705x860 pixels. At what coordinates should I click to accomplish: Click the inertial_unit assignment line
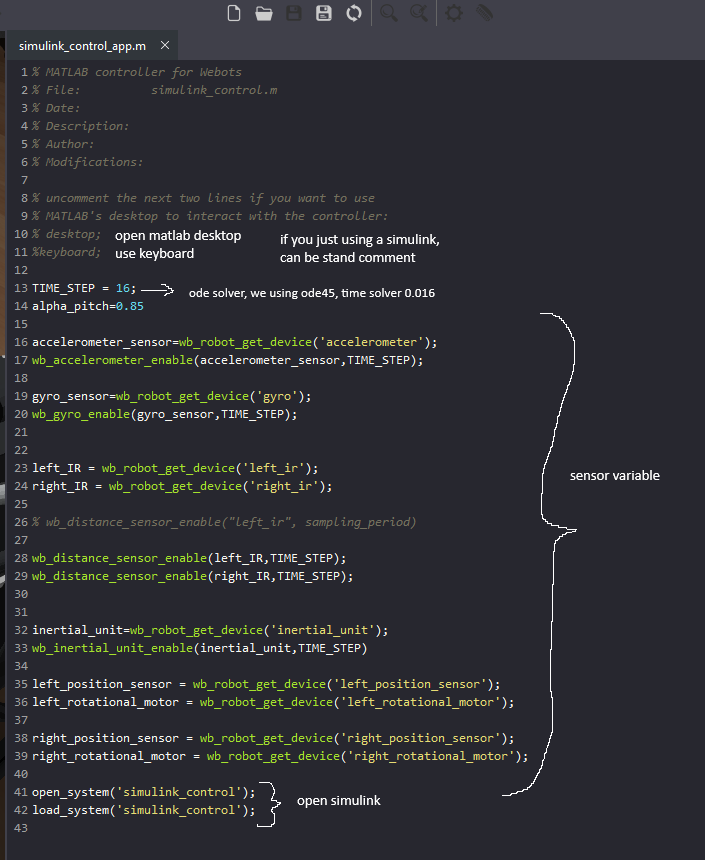(210, 630)
